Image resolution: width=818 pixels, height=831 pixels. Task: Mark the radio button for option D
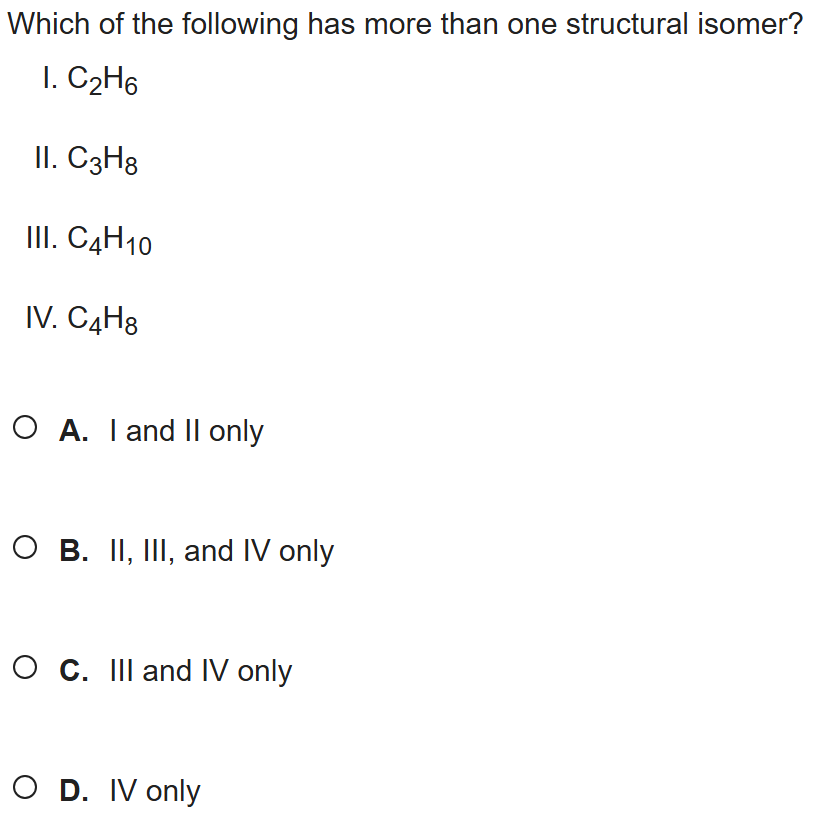click(28, 790)
